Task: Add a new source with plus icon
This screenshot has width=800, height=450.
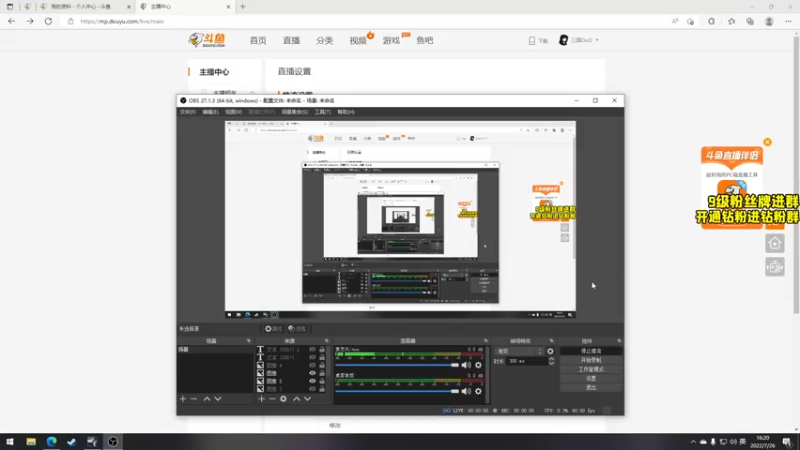Action: (261, 398)
